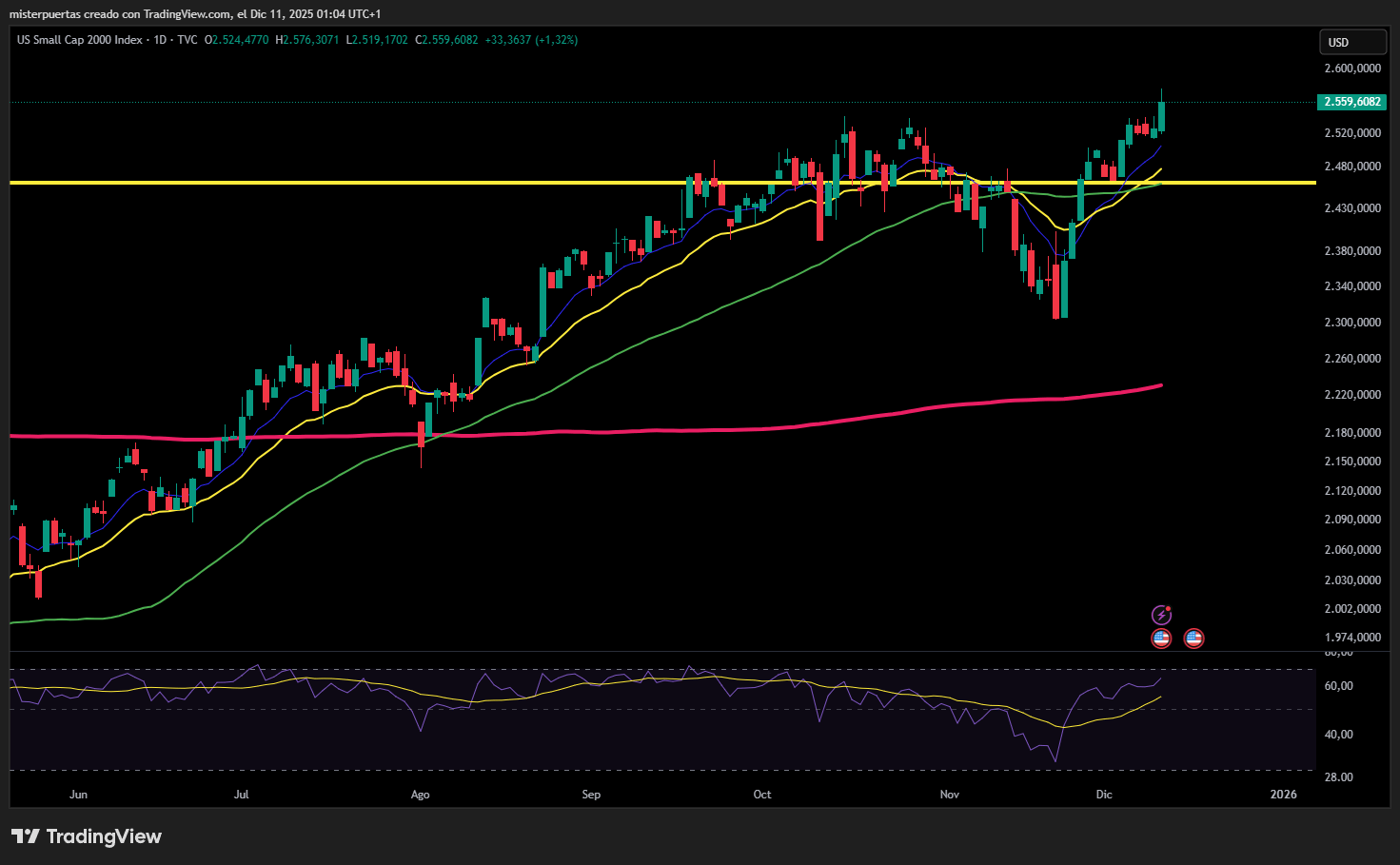The width and height of the screenshot is (1400, 865).
Task: Click the 2.260,0000 price axis label
Action: [x=1352, y=359]
